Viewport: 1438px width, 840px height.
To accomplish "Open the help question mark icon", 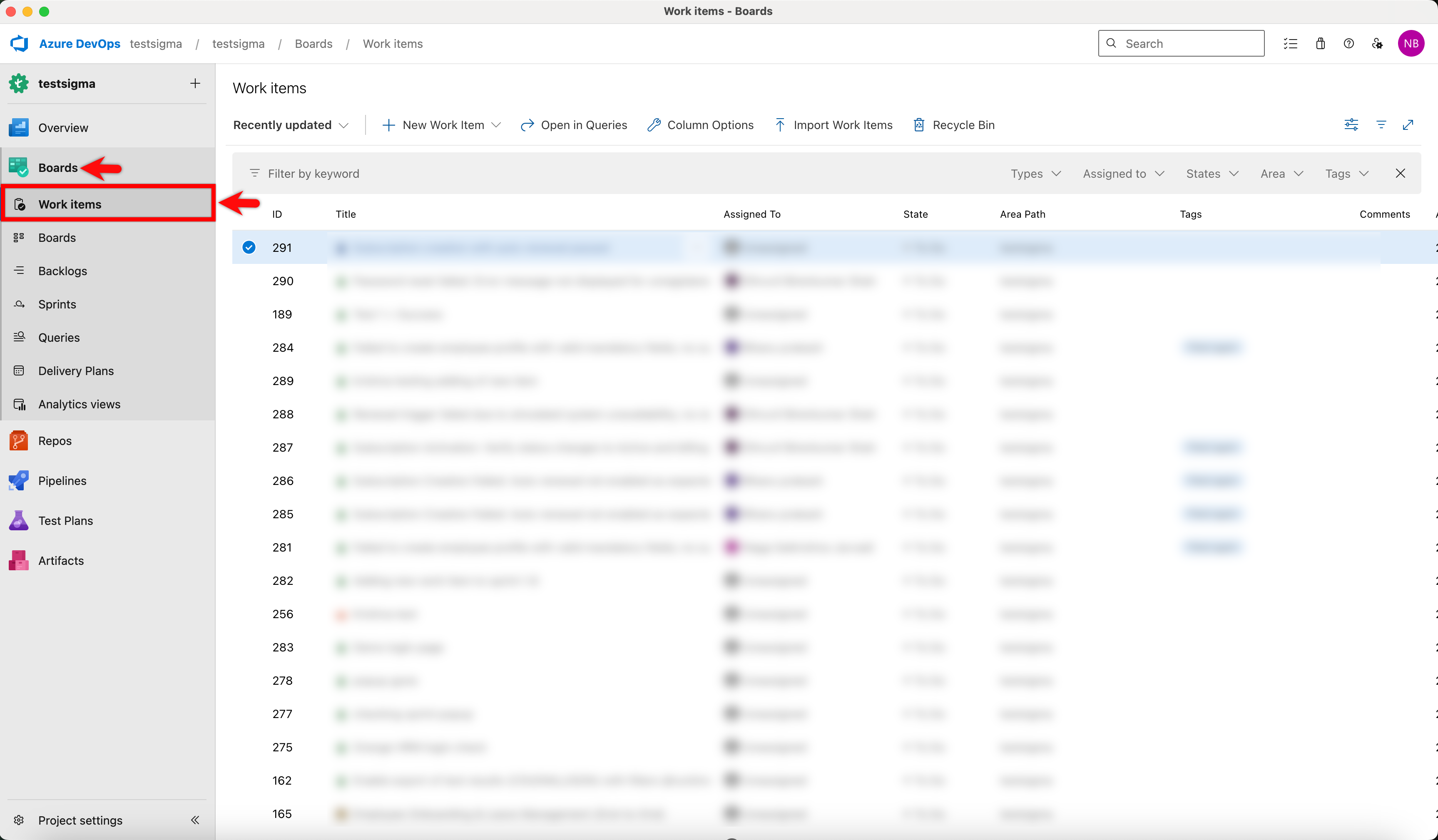I will pyautogui.click(x=1348, y=43).
